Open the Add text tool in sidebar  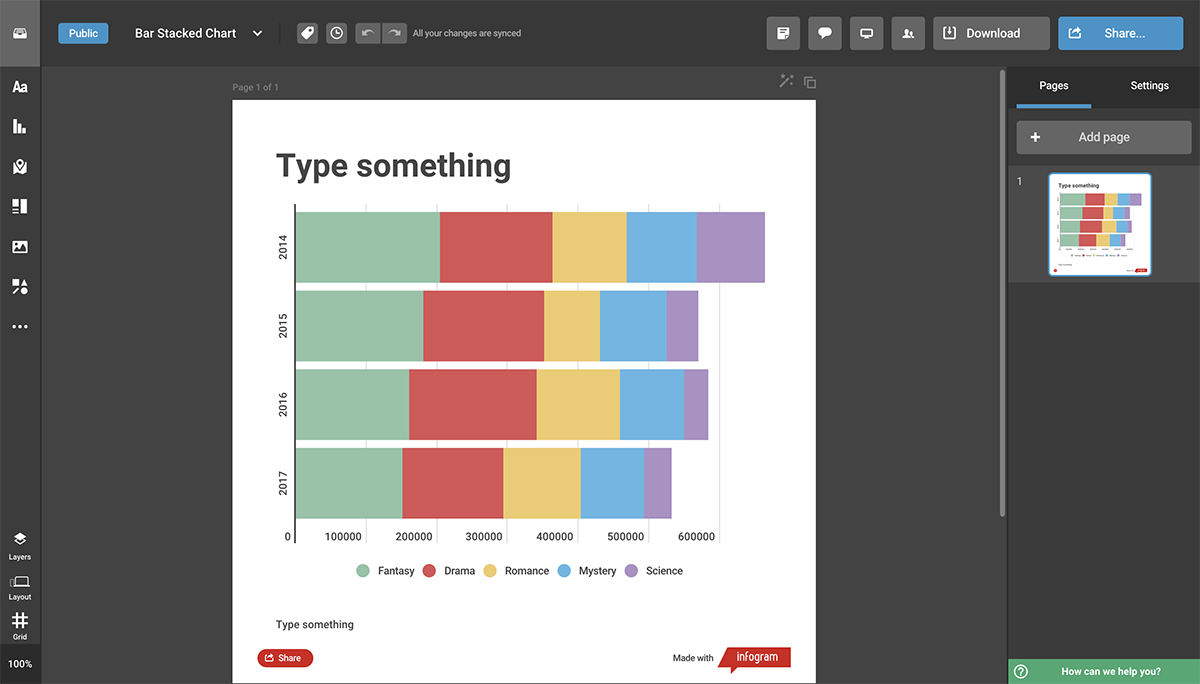click(x=20, y=87)
